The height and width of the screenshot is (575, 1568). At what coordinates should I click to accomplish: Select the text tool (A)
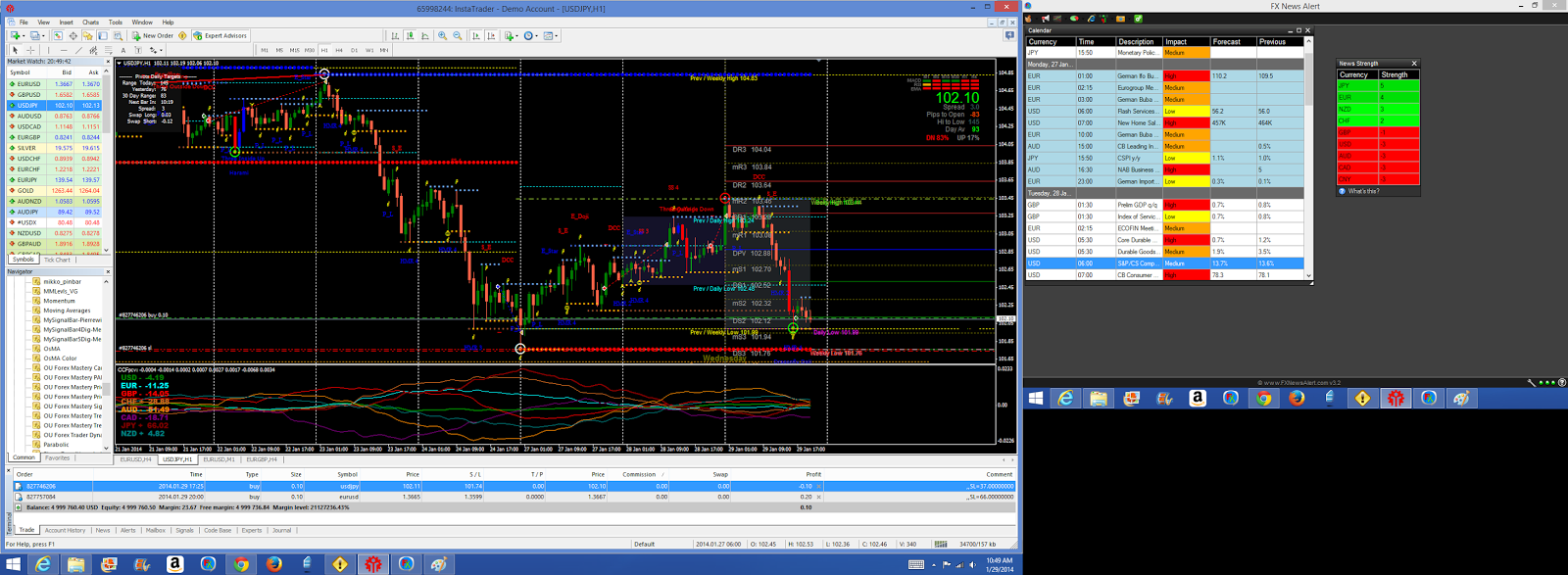pos(123,50)
